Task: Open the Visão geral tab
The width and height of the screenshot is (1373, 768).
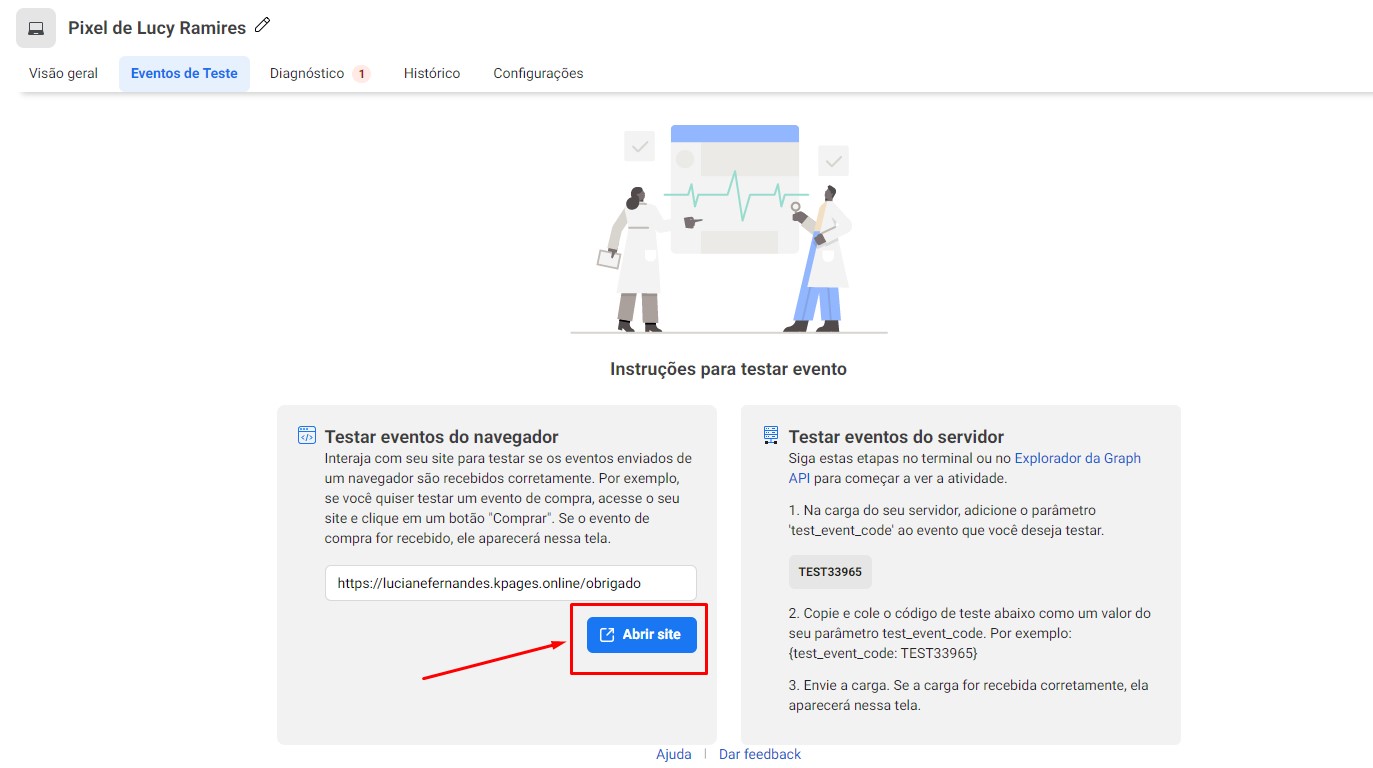Action: coord(64,74)
